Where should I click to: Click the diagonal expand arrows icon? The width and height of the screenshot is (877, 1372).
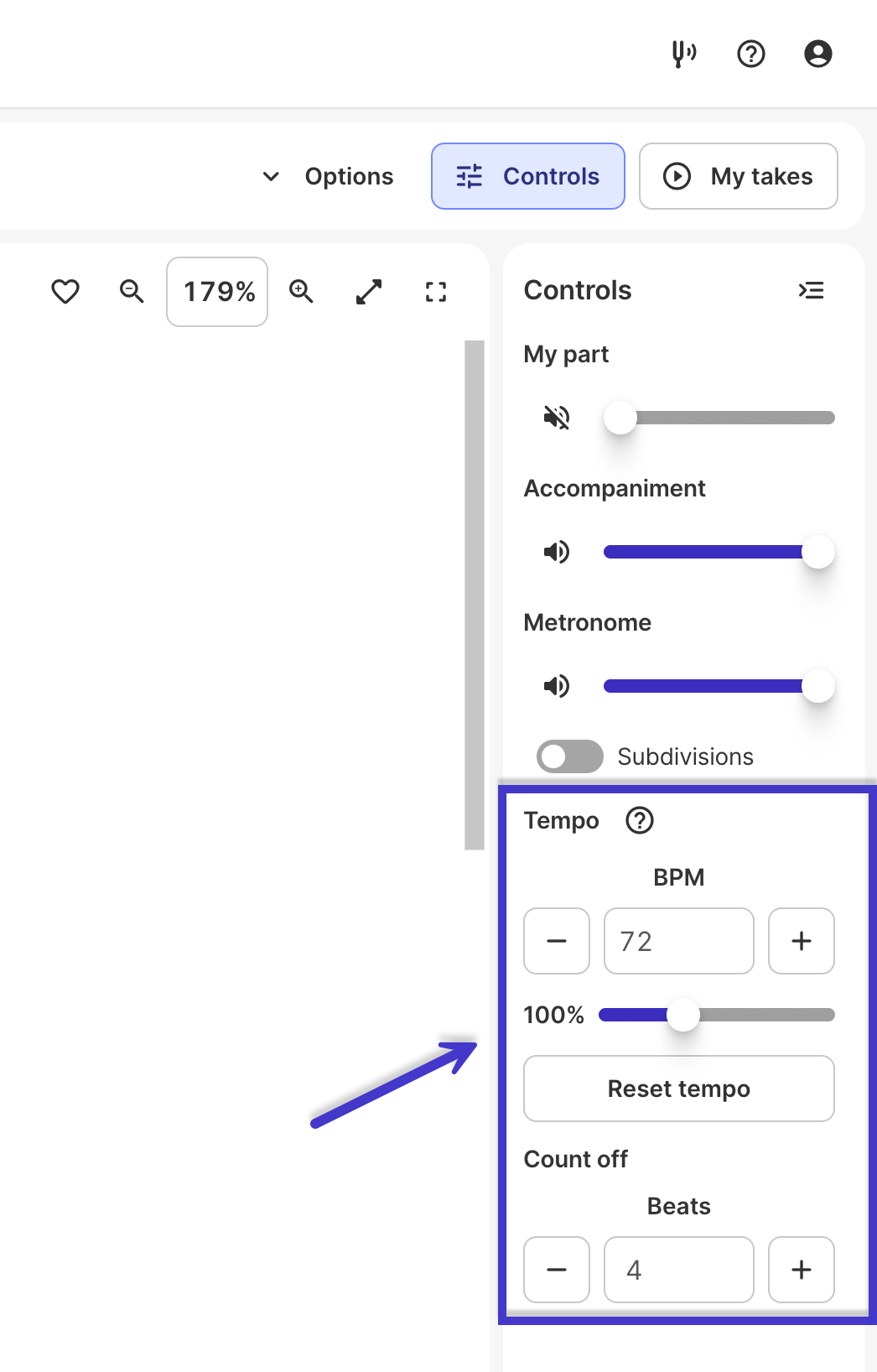(x=369, y=292)
